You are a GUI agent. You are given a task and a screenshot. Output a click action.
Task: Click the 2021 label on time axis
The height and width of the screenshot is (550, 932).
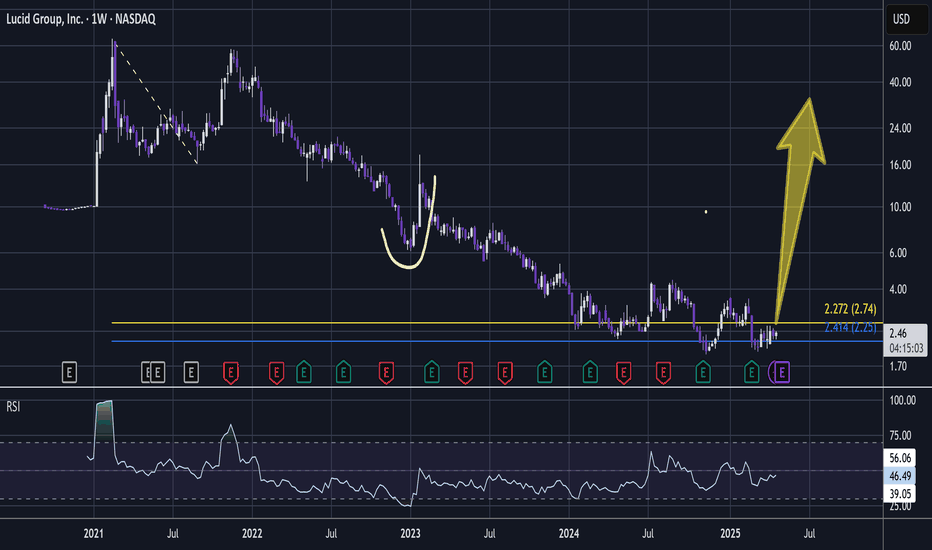pos(93,533)
